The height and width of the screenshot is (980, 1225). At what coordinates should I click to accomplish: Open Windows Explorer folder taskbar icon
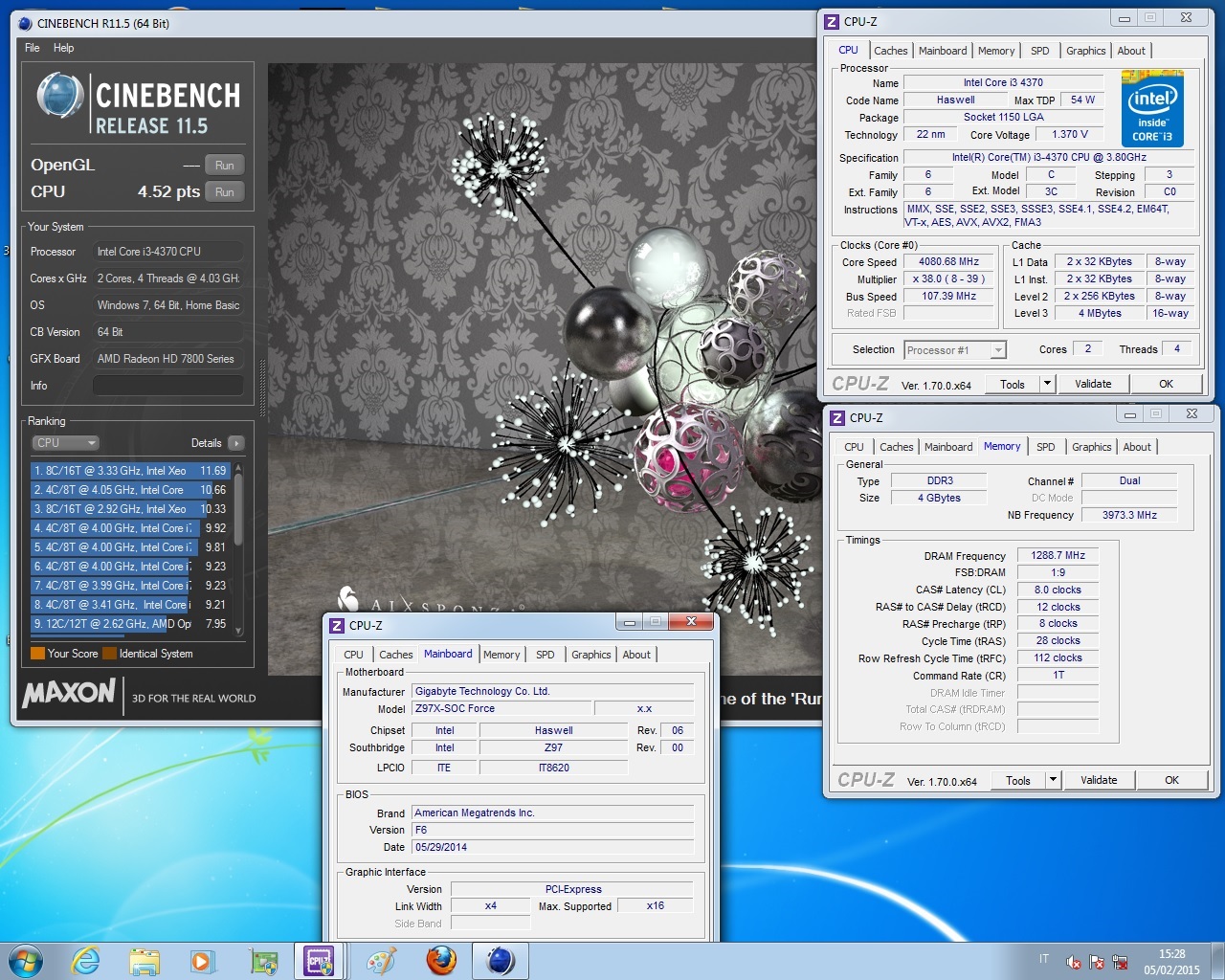tap(145, 961)
